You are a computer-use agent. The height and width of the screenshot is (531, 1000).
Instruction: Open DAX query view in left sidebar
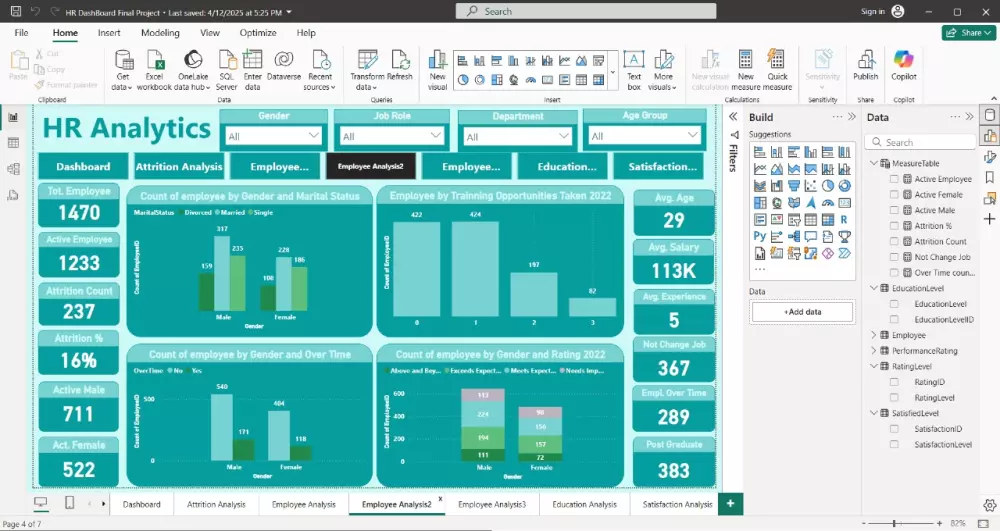pos(13,195)
